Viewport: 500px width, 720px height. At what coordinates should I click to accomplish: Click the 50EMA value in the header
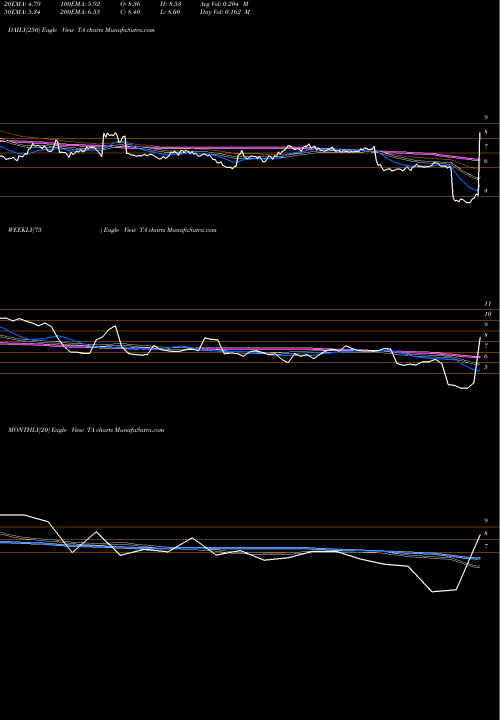click(x=22, y=12)
